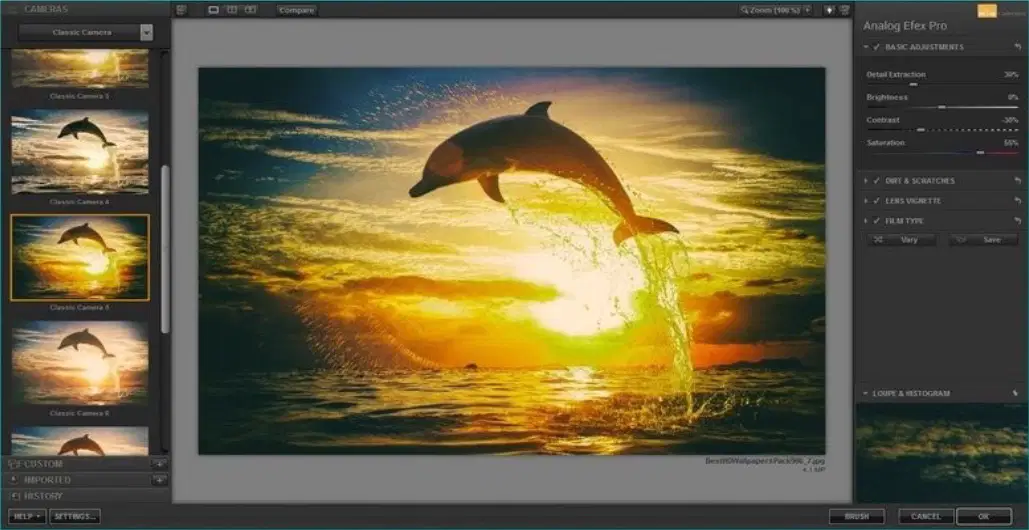The height and width of the screenshot is (530, 1029).
Task: Reset Lens Vignette with its arrow icon
Action: tap(1018, 201)
